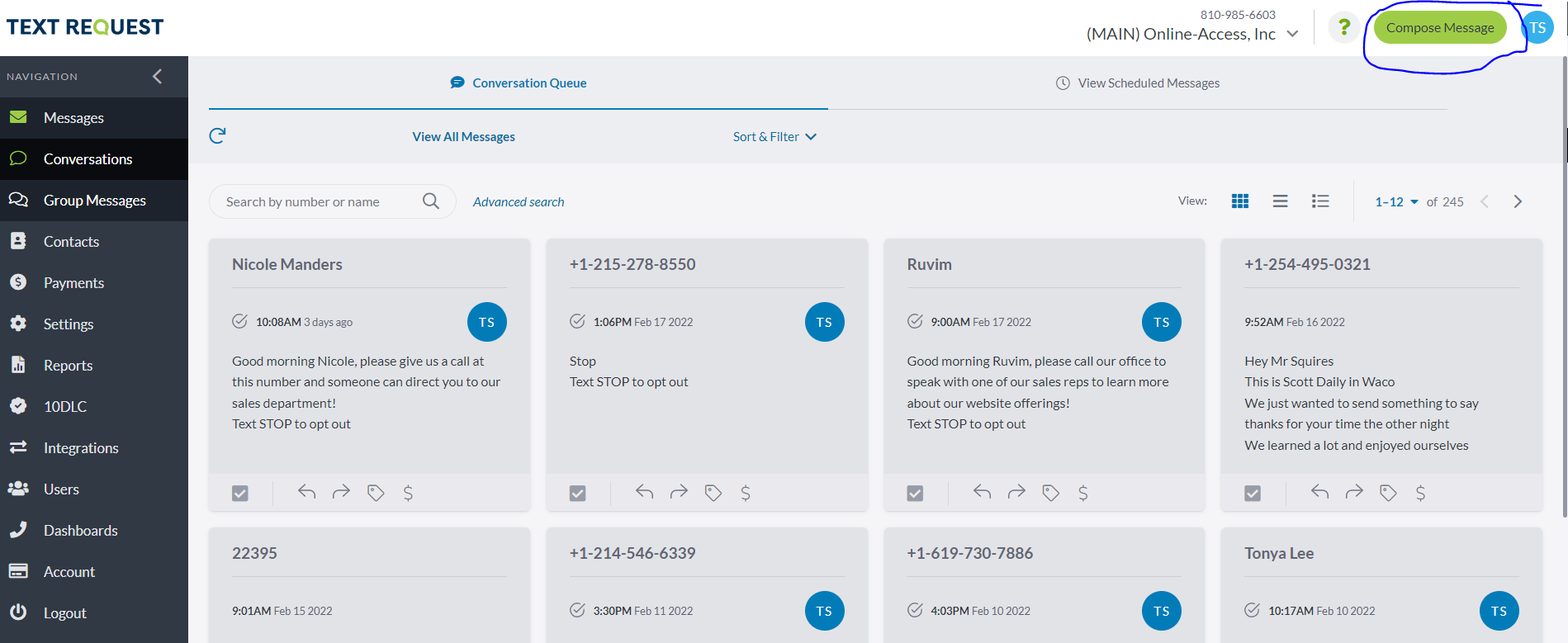Open the account selector next to Online-Access, Inc
This screenshot has width=1568, height=643.
click(1293, 34)
